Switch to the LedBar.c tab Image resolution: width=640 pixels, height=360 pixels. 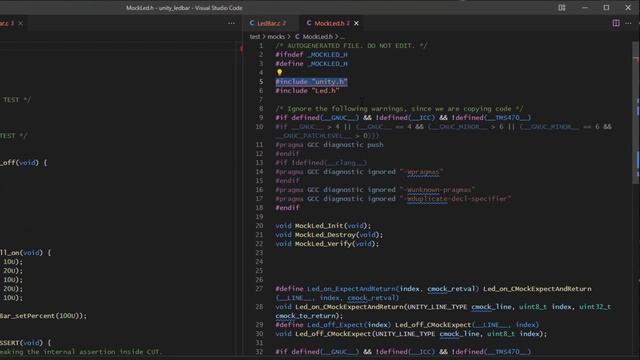pyautogui.click(x=268, y=23)
